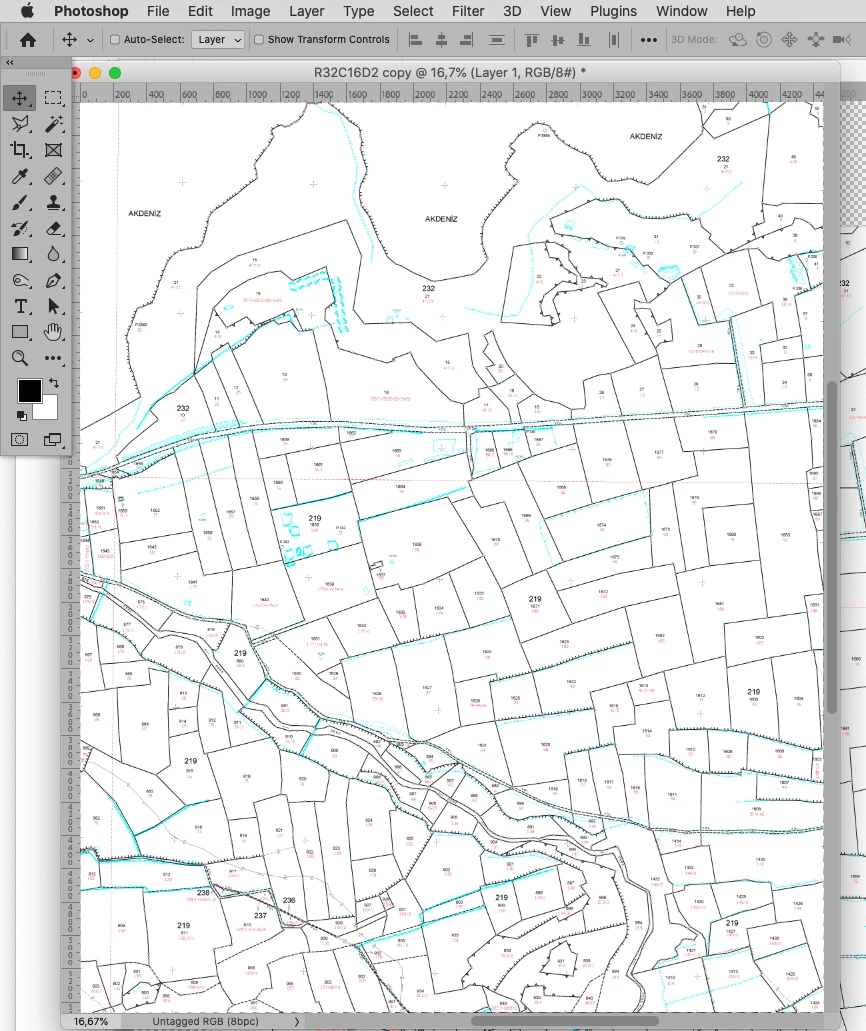
Task: Click Align right edges icon
Action: tap(466, 40)
